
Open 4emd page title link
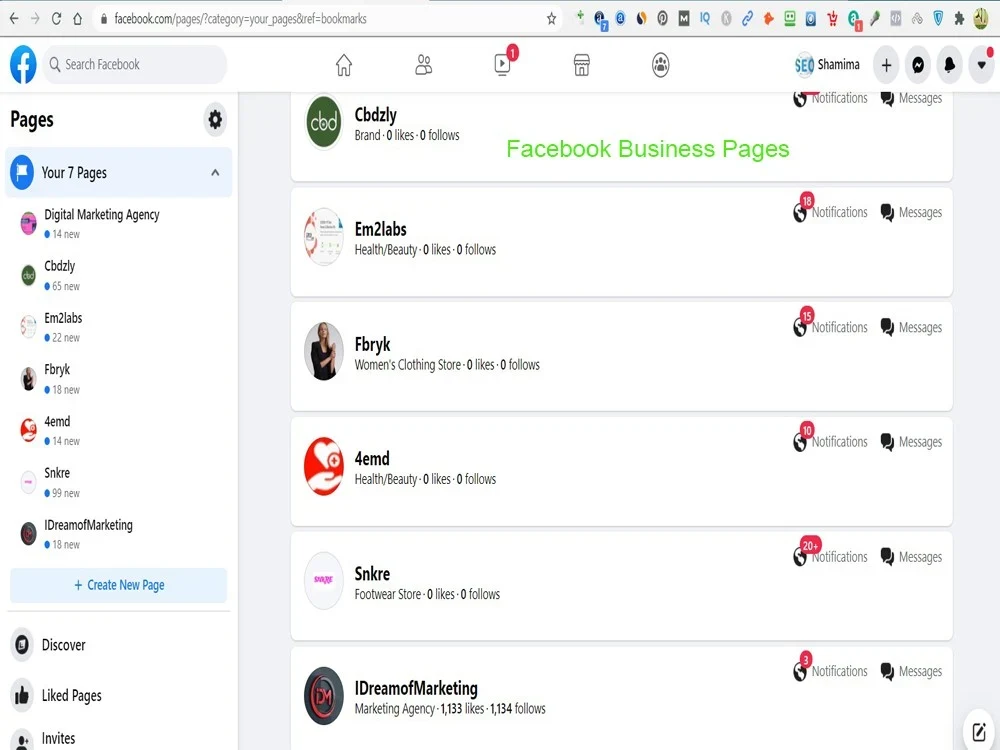click(x=372, y=459)
